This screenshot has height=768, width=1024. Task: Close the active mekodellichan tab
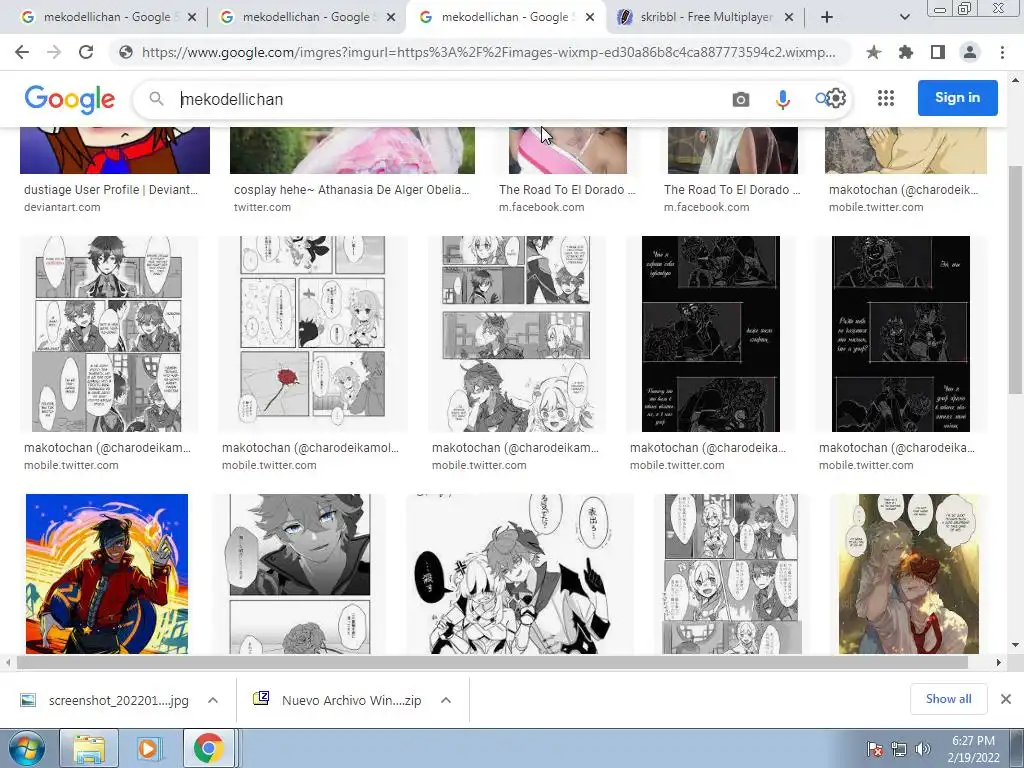click(x=590, y=17)
